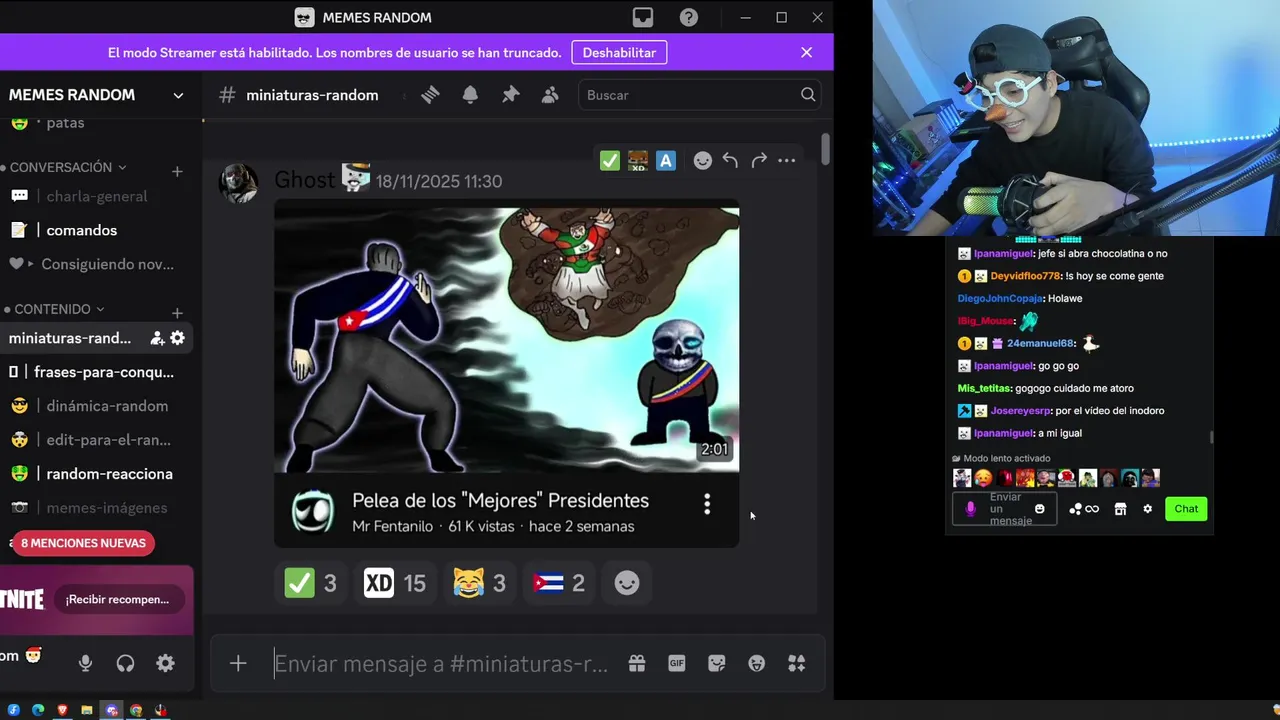Open emote picker in stream chat input
Viewport: 1280px width, 720px height.
point(1040,509)
